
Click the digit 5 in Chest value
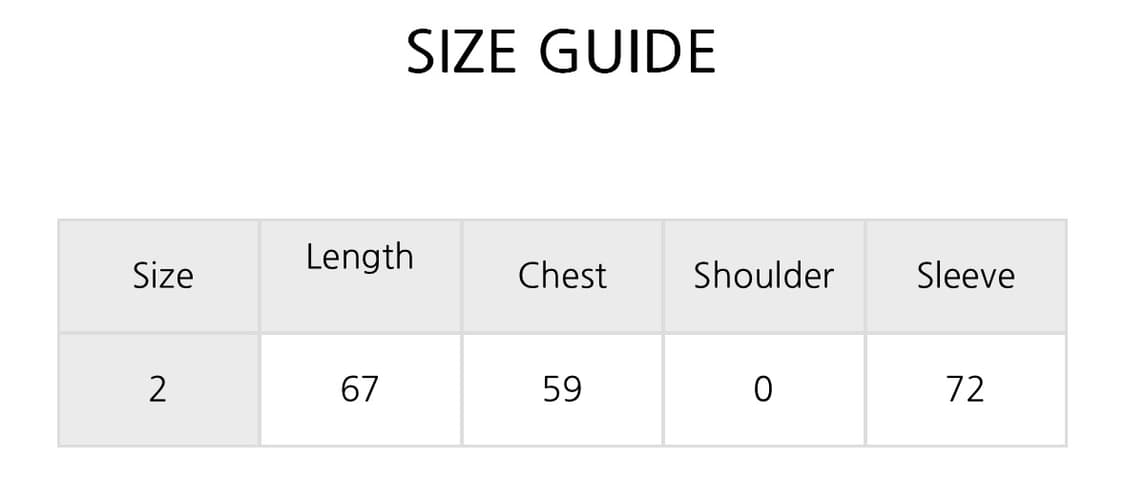pos(552,388)
